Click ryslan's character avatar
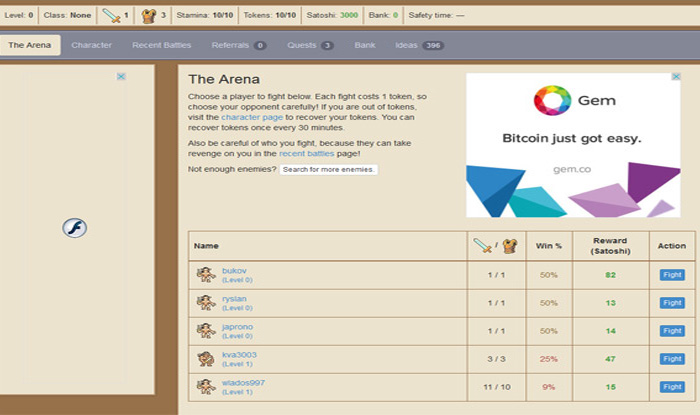Screen dimensions: 700x415 [206, 303]
